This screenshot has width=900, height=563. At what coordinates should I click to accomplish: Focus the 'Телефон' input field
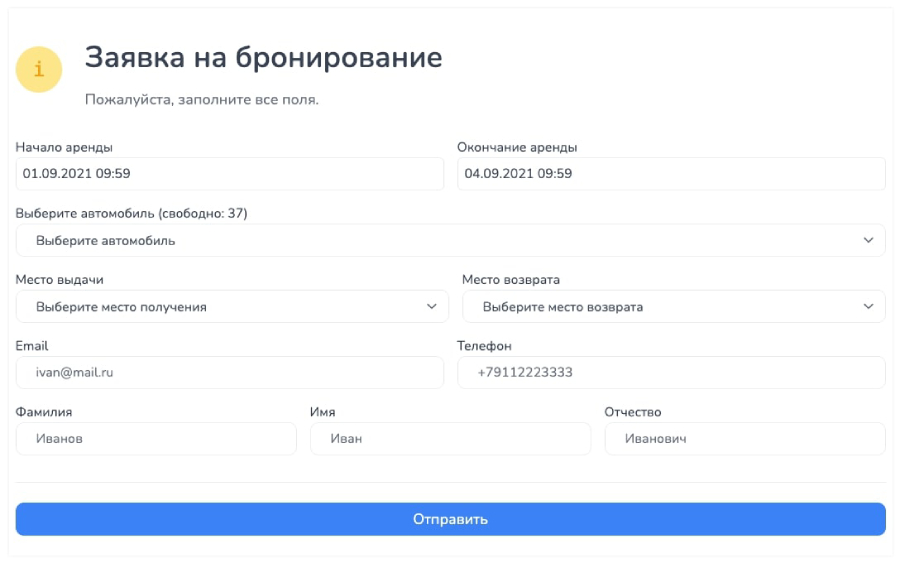coord(671,372)
